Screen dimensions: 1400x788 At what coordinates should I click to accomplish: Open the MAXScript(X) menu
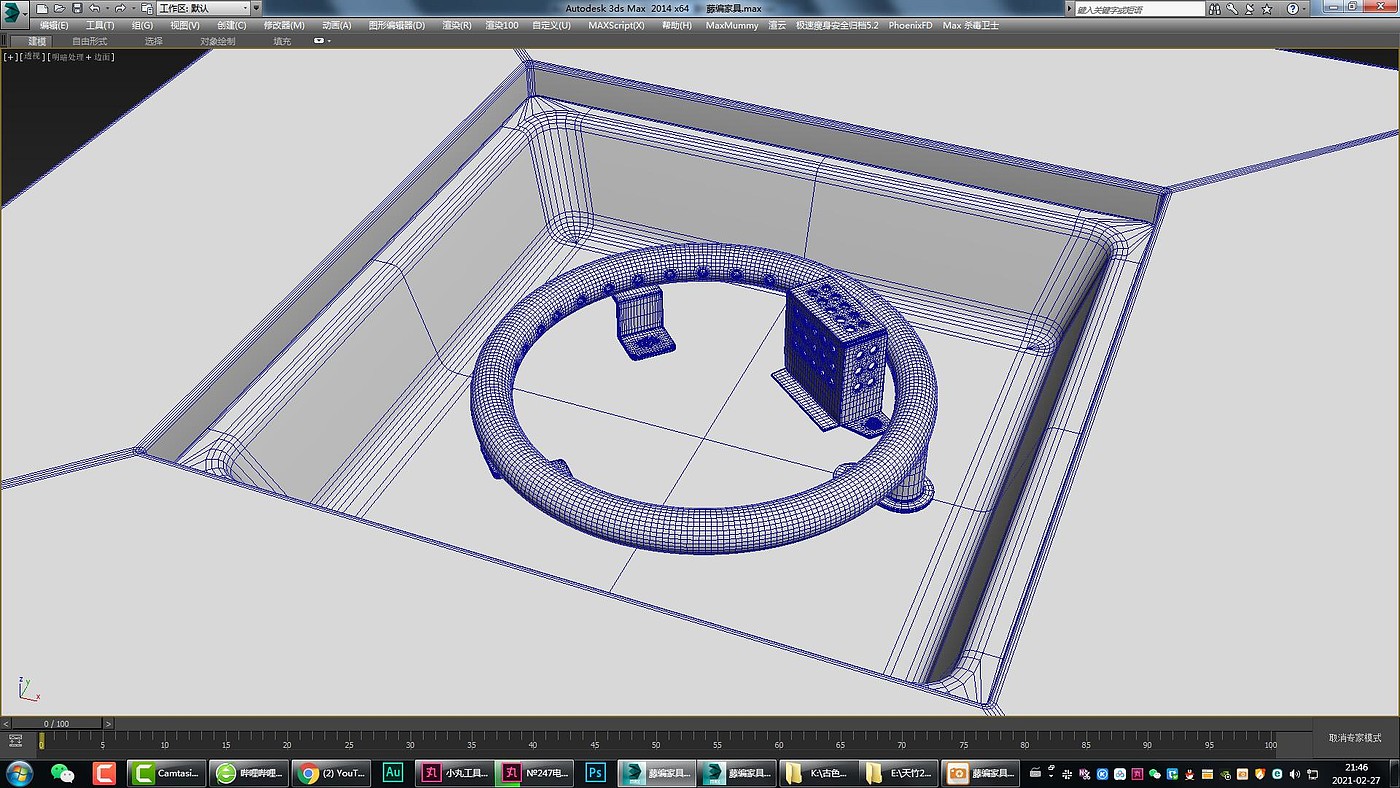616,25
